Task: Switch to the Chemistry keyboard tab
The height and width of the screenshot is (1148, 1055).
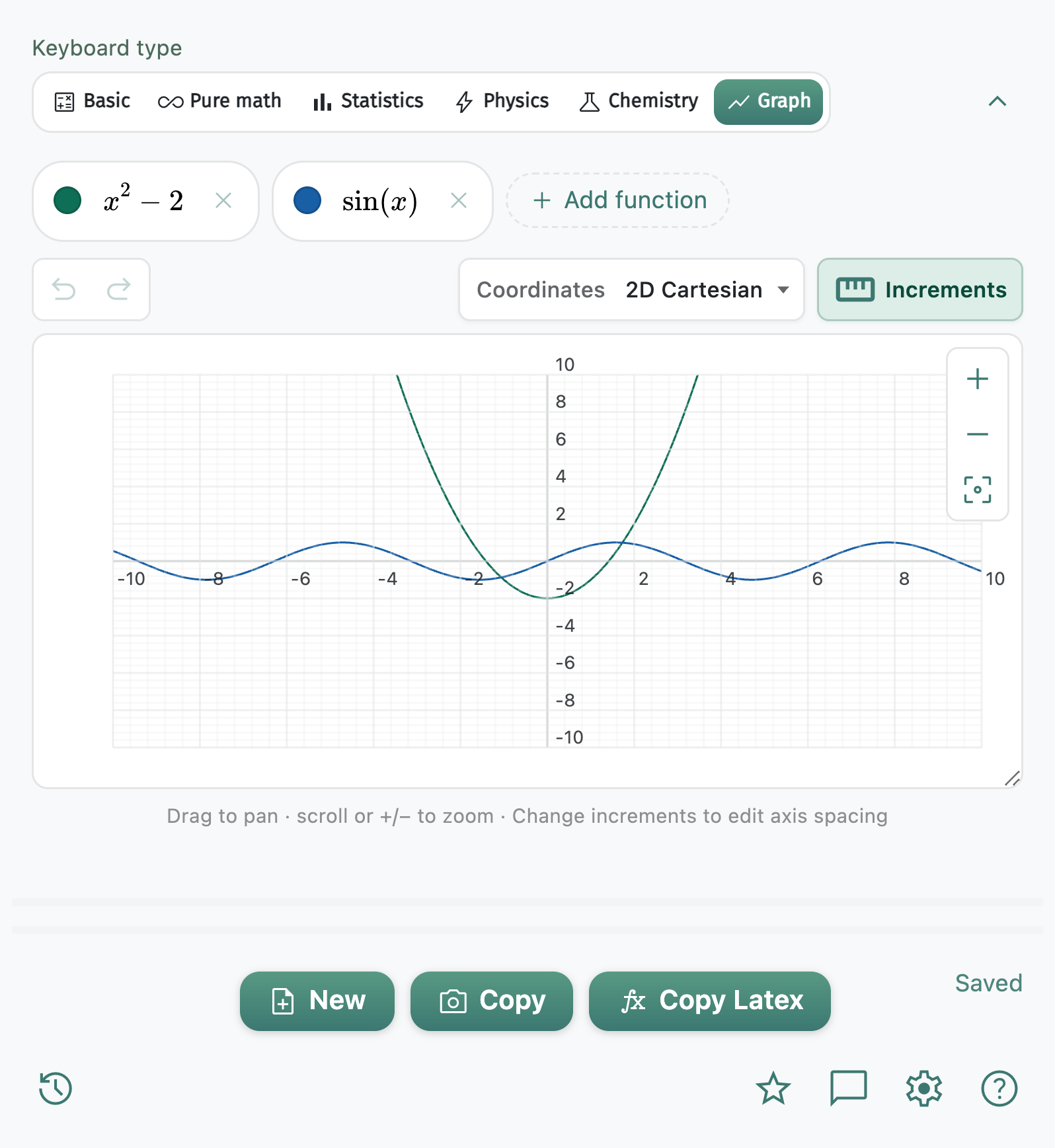Action: [639, 101]
